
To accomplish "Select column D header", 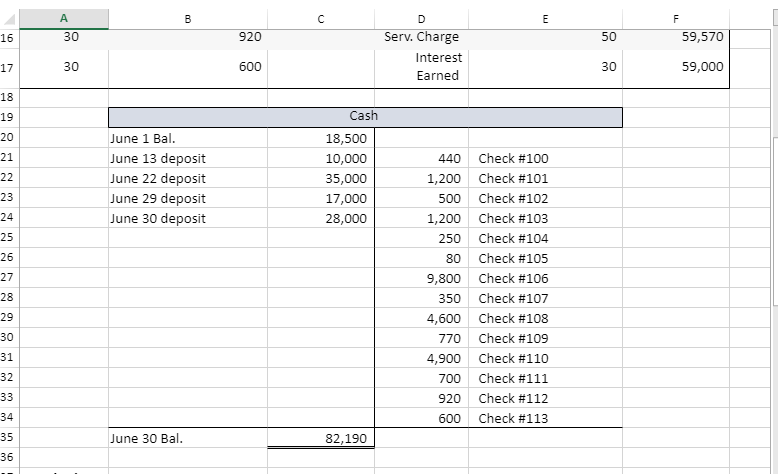I will (421, 19).
